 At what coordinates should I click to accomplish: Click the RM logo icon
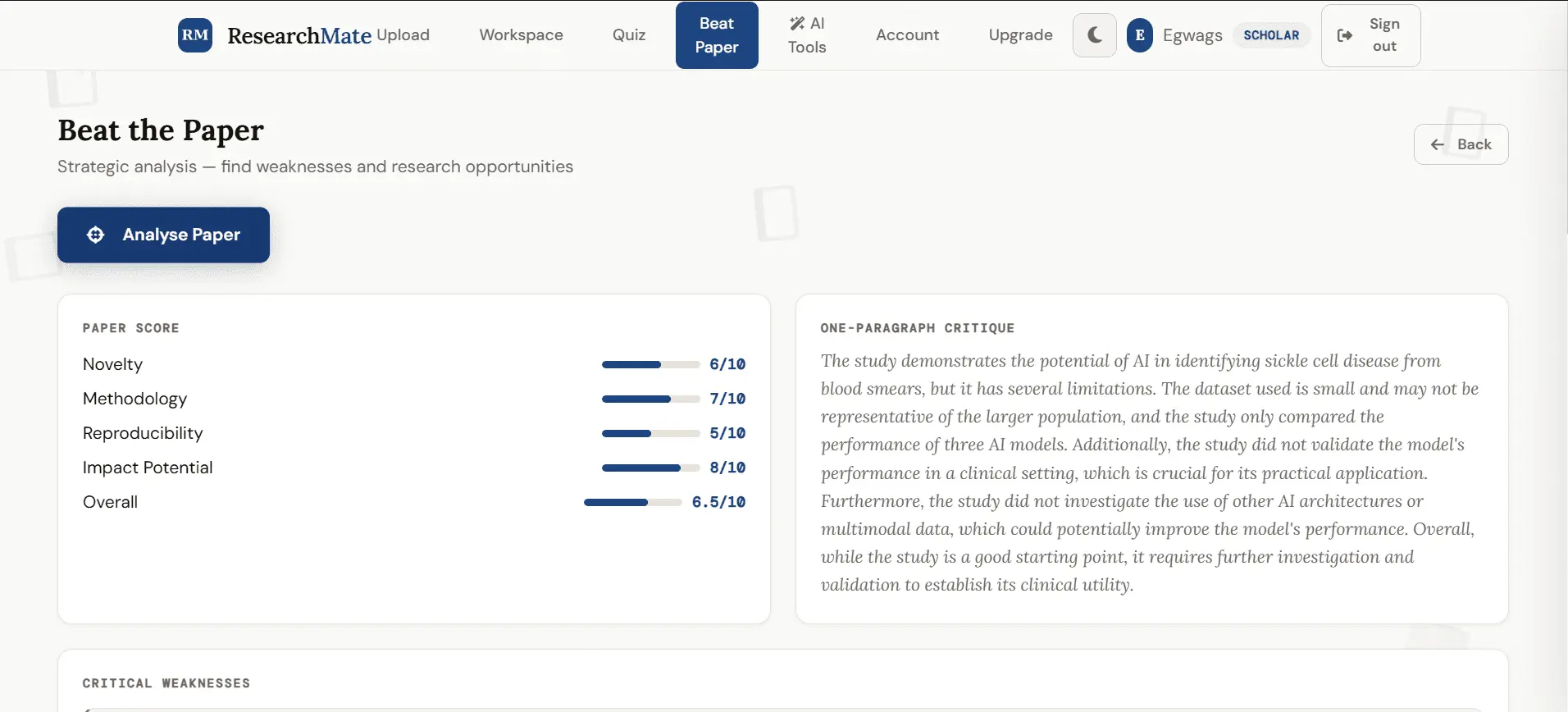click(x=195, y=35)
